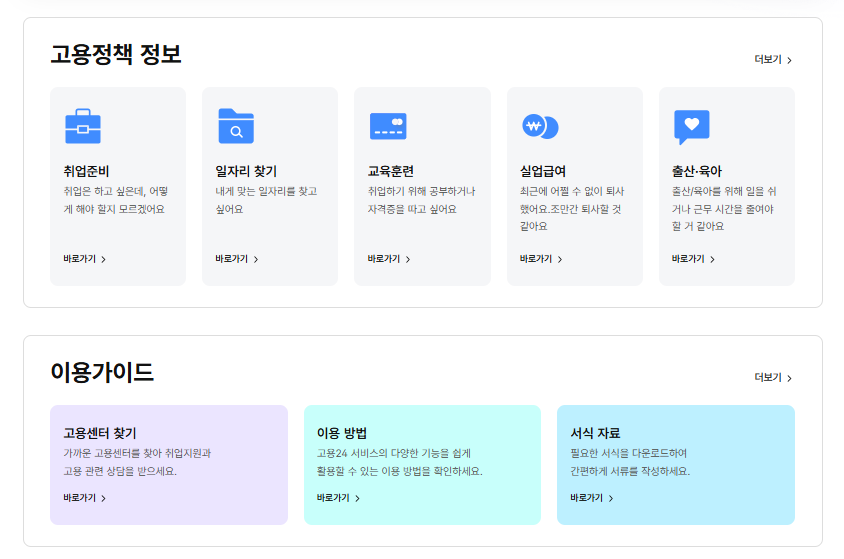Screen dimensions: 844x559
Task: Click description '취업은 하고 싶은데, 어떻게 해야 할지 모르겠어요'
Action: pos(116,200)
